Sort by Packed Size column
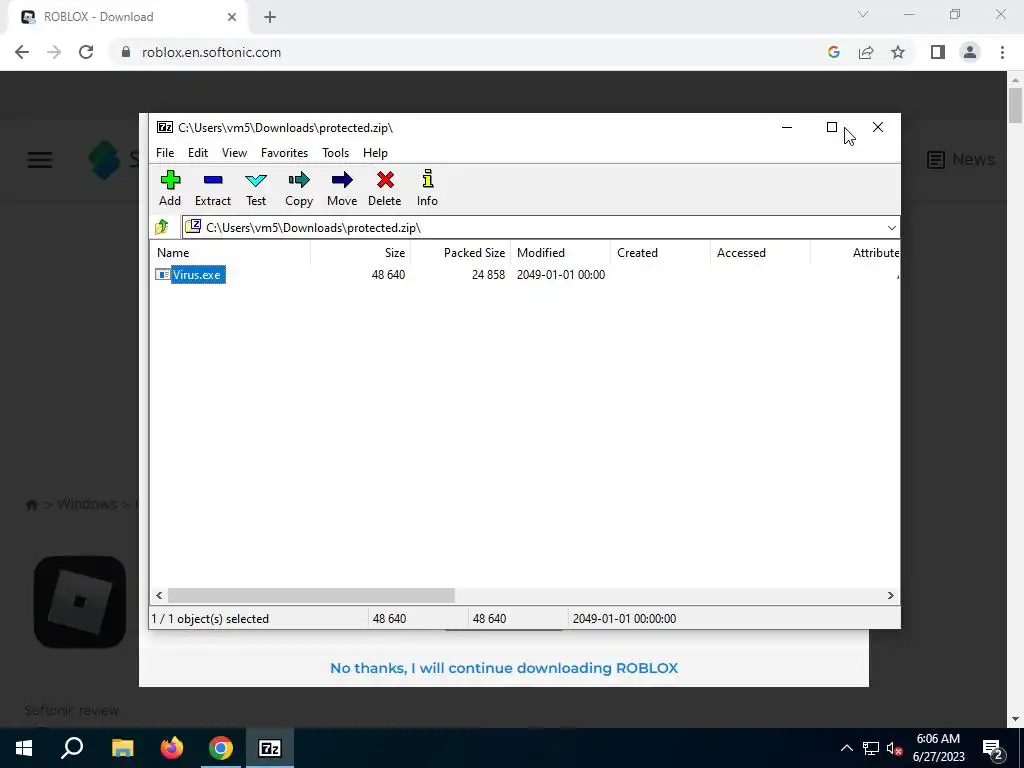The height and width of the screenshot is (768, 1024). pos(460,253)
